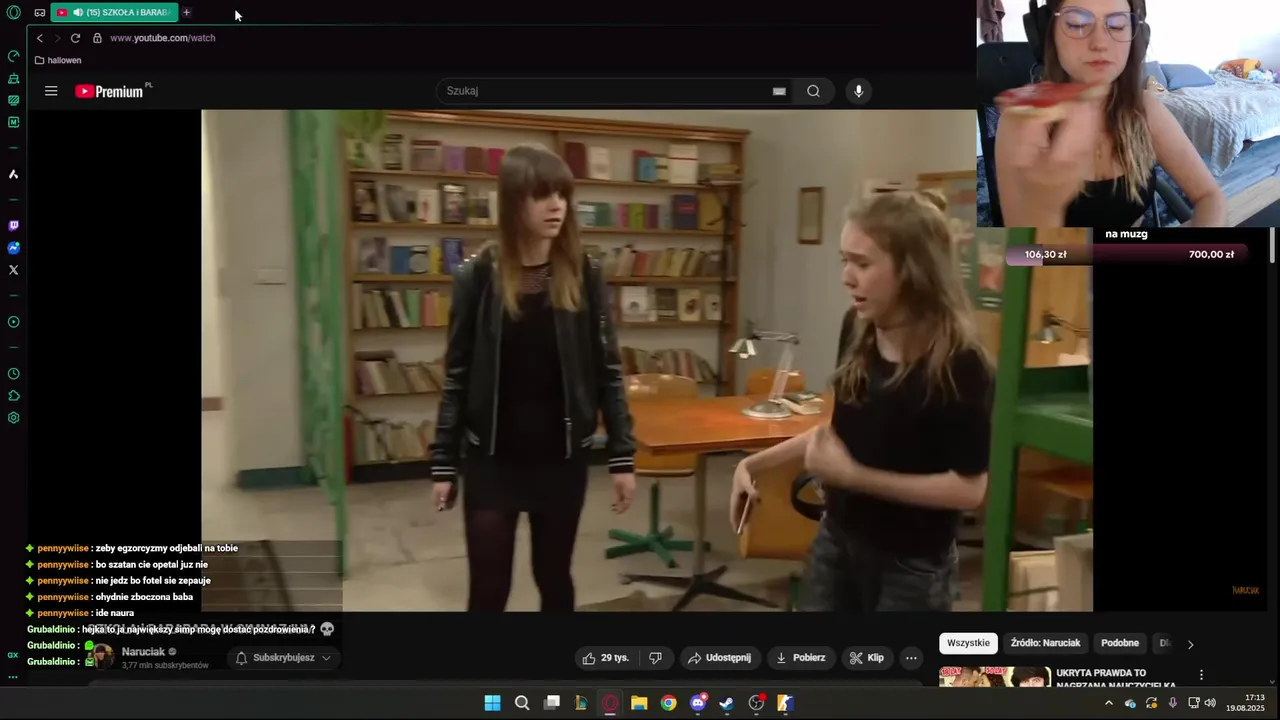Open Discord from the taskbar

coord(698,703)
